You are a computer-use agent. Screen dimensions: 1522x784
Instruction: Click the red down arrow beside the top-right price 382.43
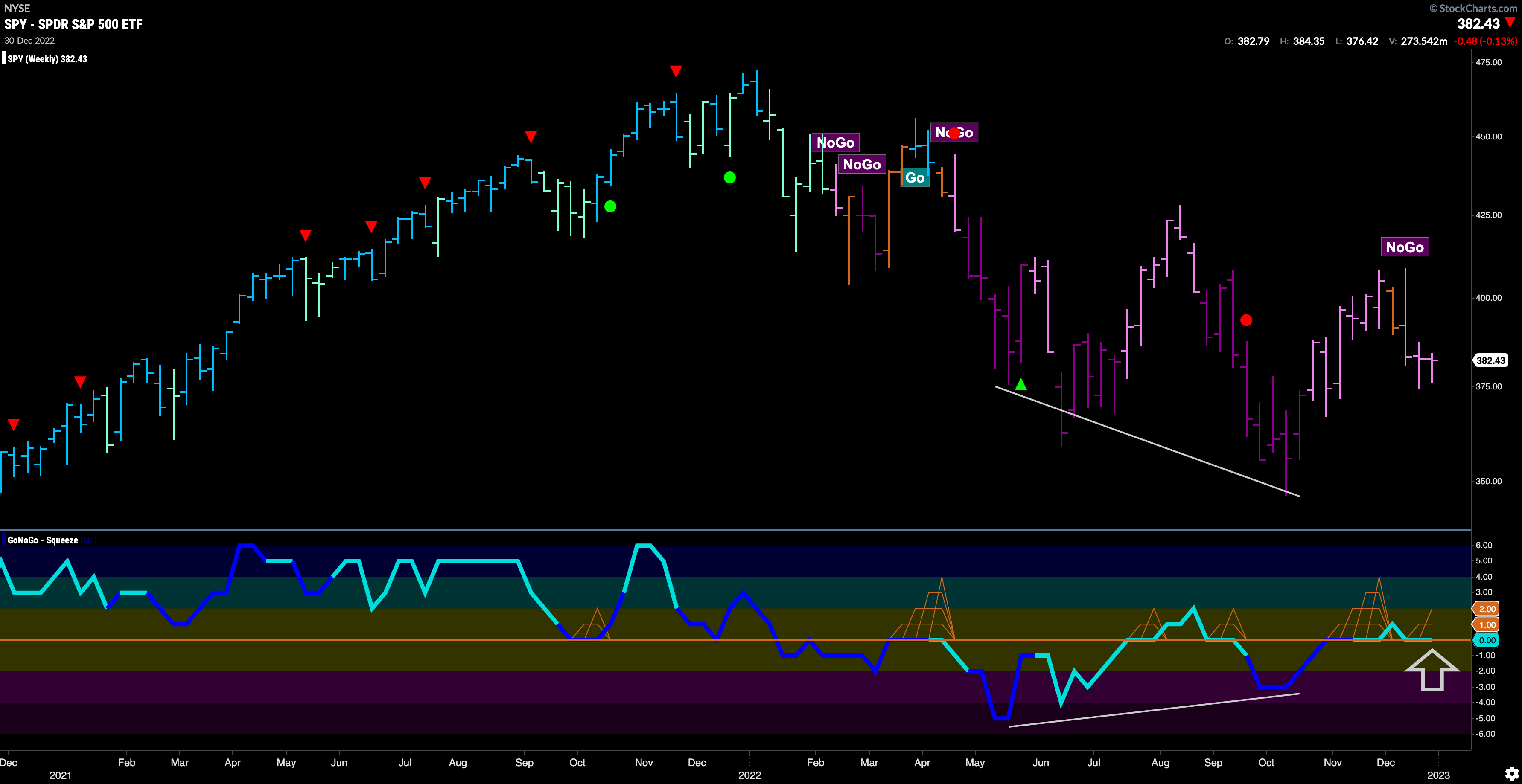click(1510, 23)
